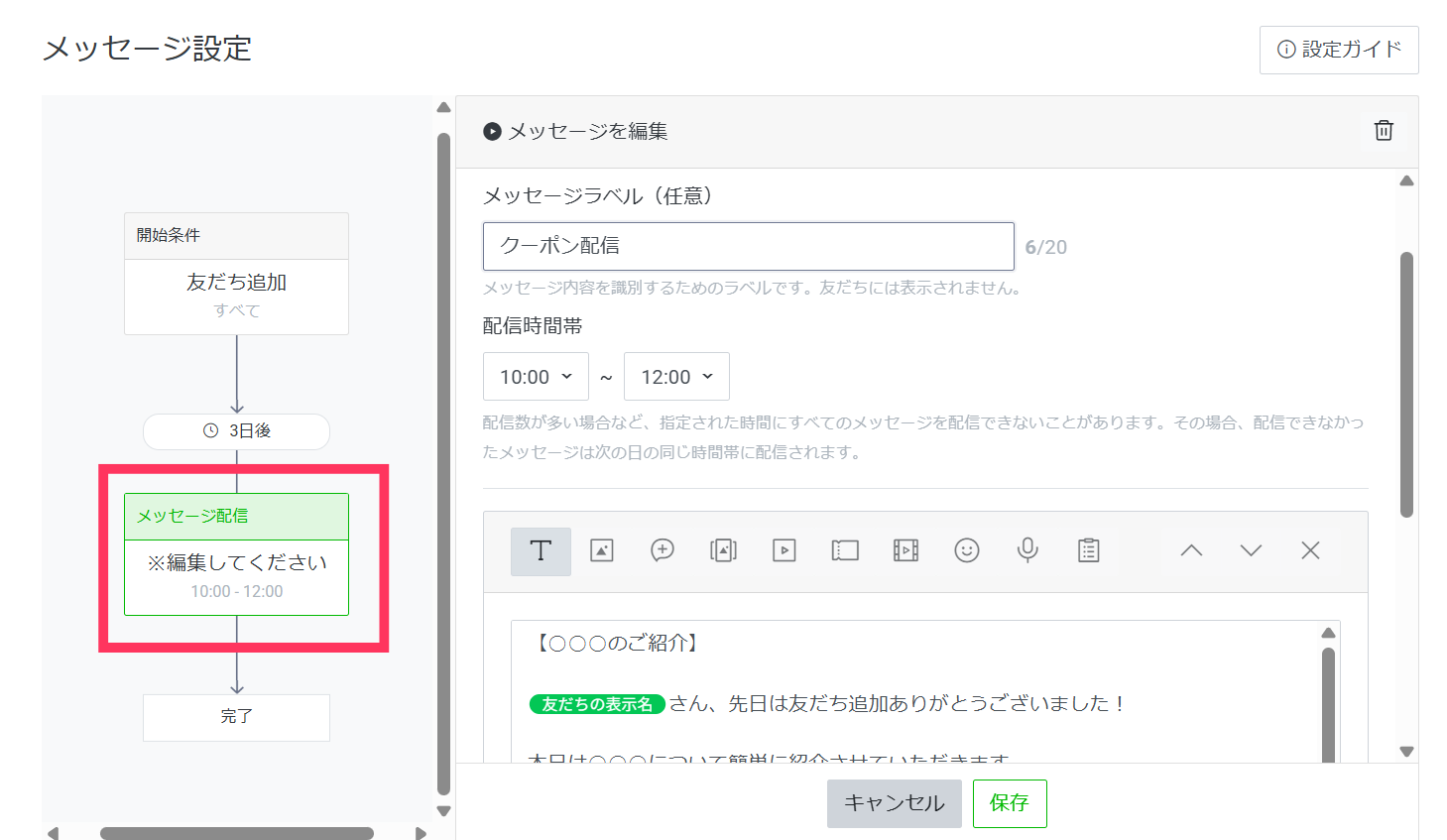The height and width of the screenshot is (840, 1447).
Task: Select the coupon message icon
Action: pos(845,551)
